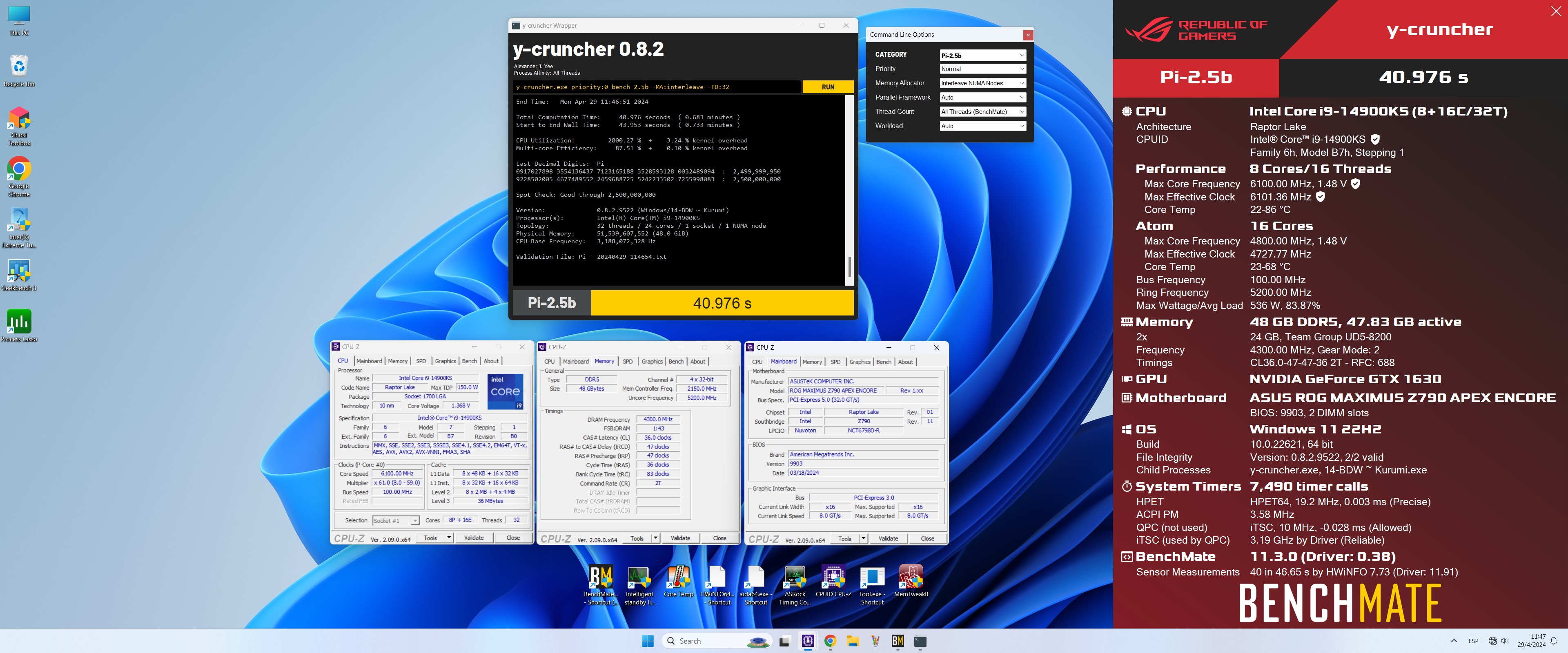Expand Tools arrow in CPU tab CPU-Z window

click(x=449, y=538)
